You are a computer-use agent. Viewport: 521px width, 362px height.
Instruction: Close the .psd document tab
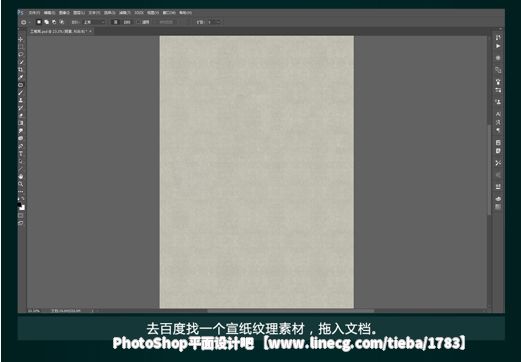[90, 31]
